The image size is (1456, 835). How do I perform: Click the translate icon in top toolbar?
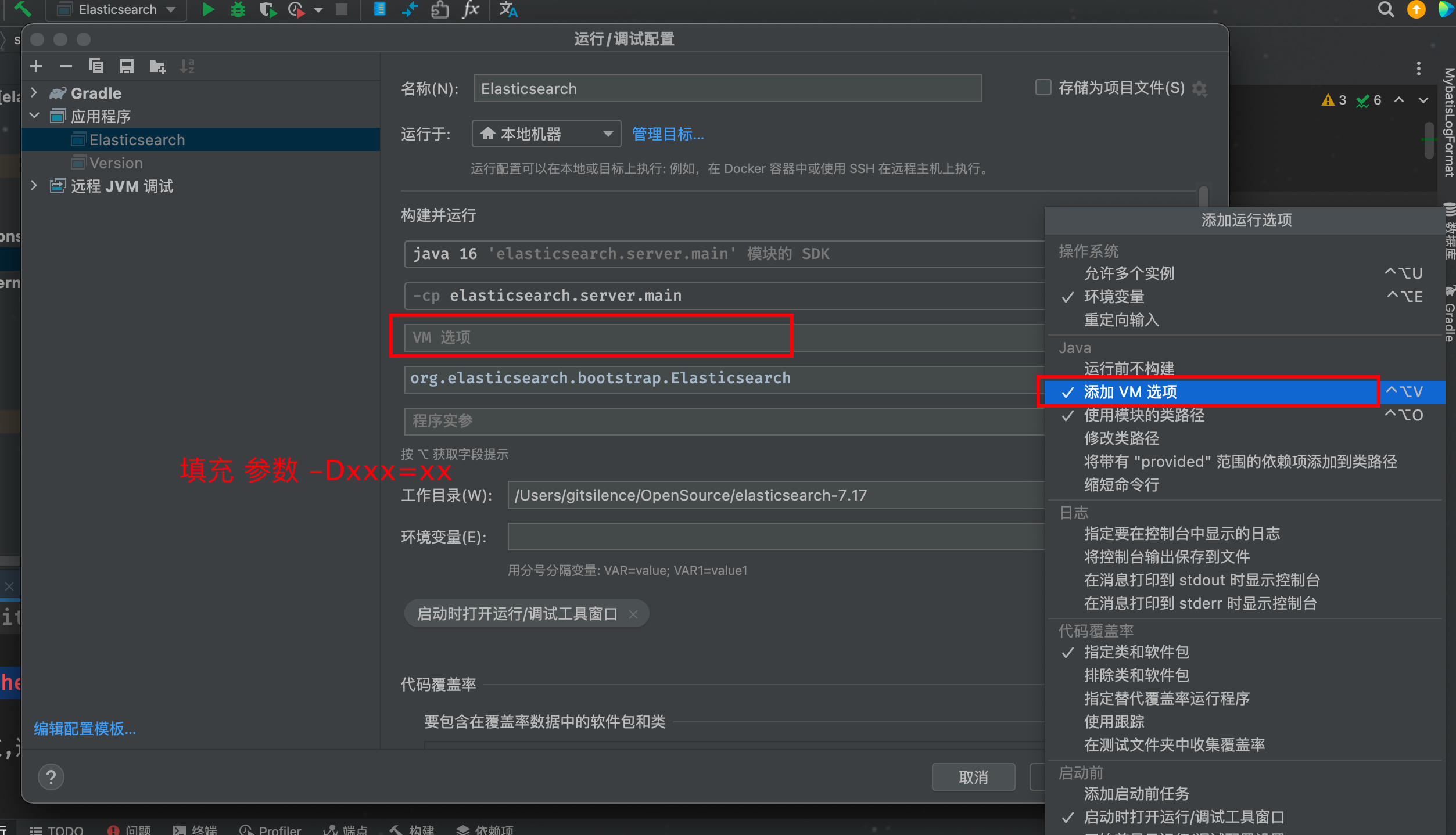[508, 9]
